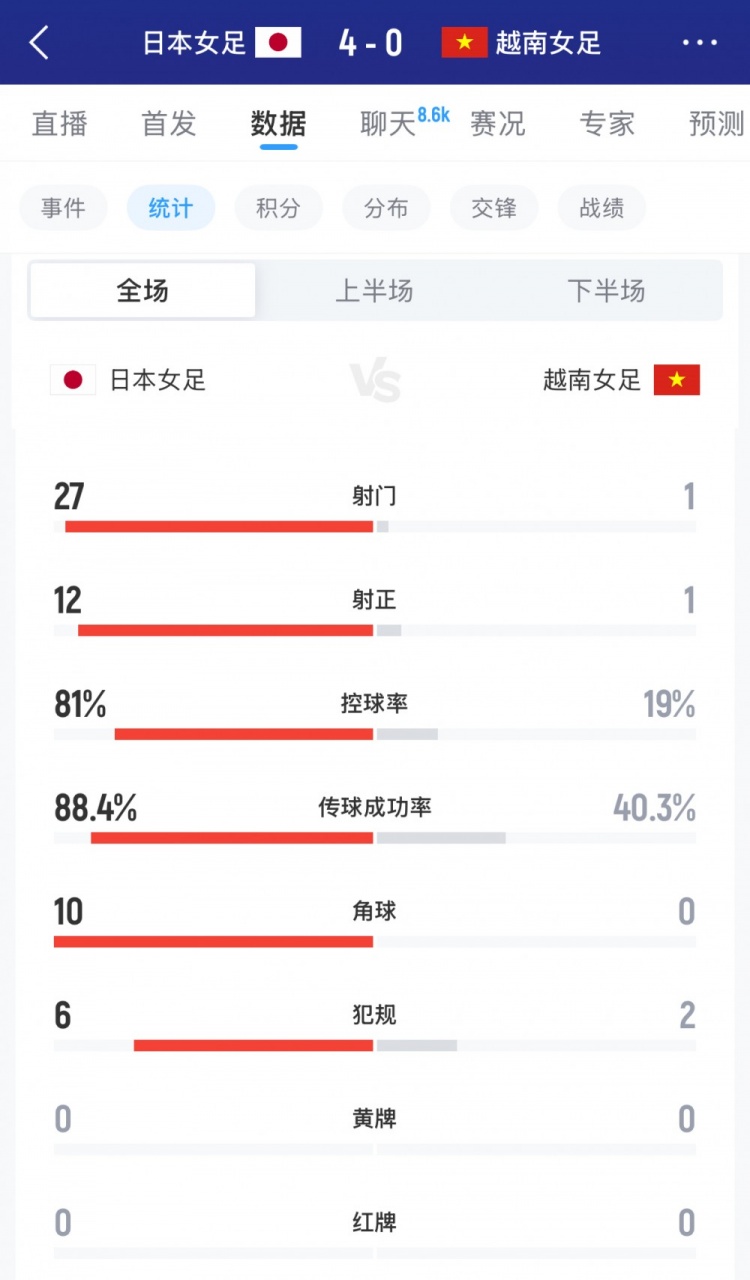Switch to the 上半场 (first half) segment
The width and height of the screenshot is (750, 1280).
(374, 290)
